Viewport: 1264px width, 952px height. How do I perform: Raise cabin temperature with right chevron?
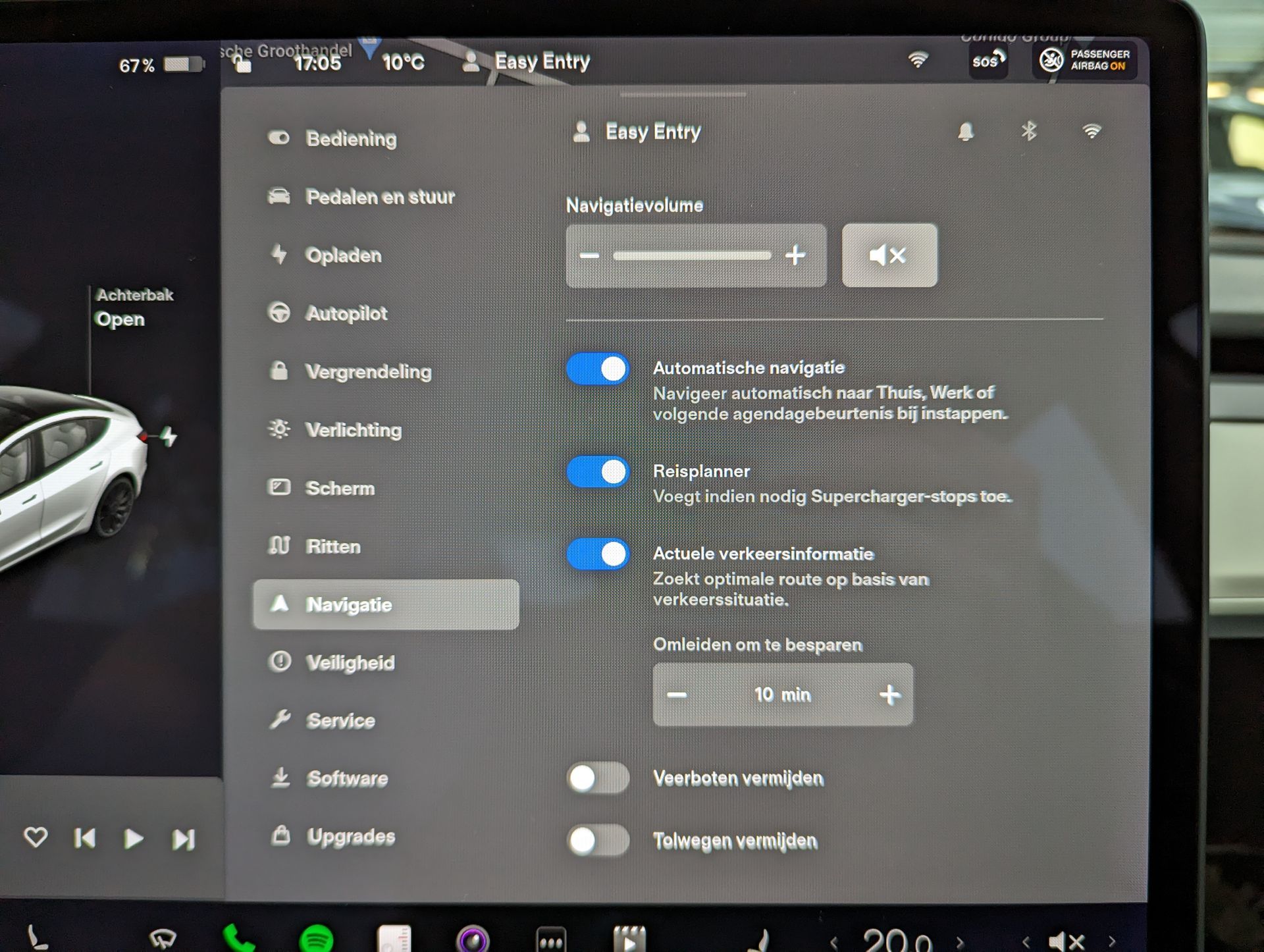(x=960, y=943)
